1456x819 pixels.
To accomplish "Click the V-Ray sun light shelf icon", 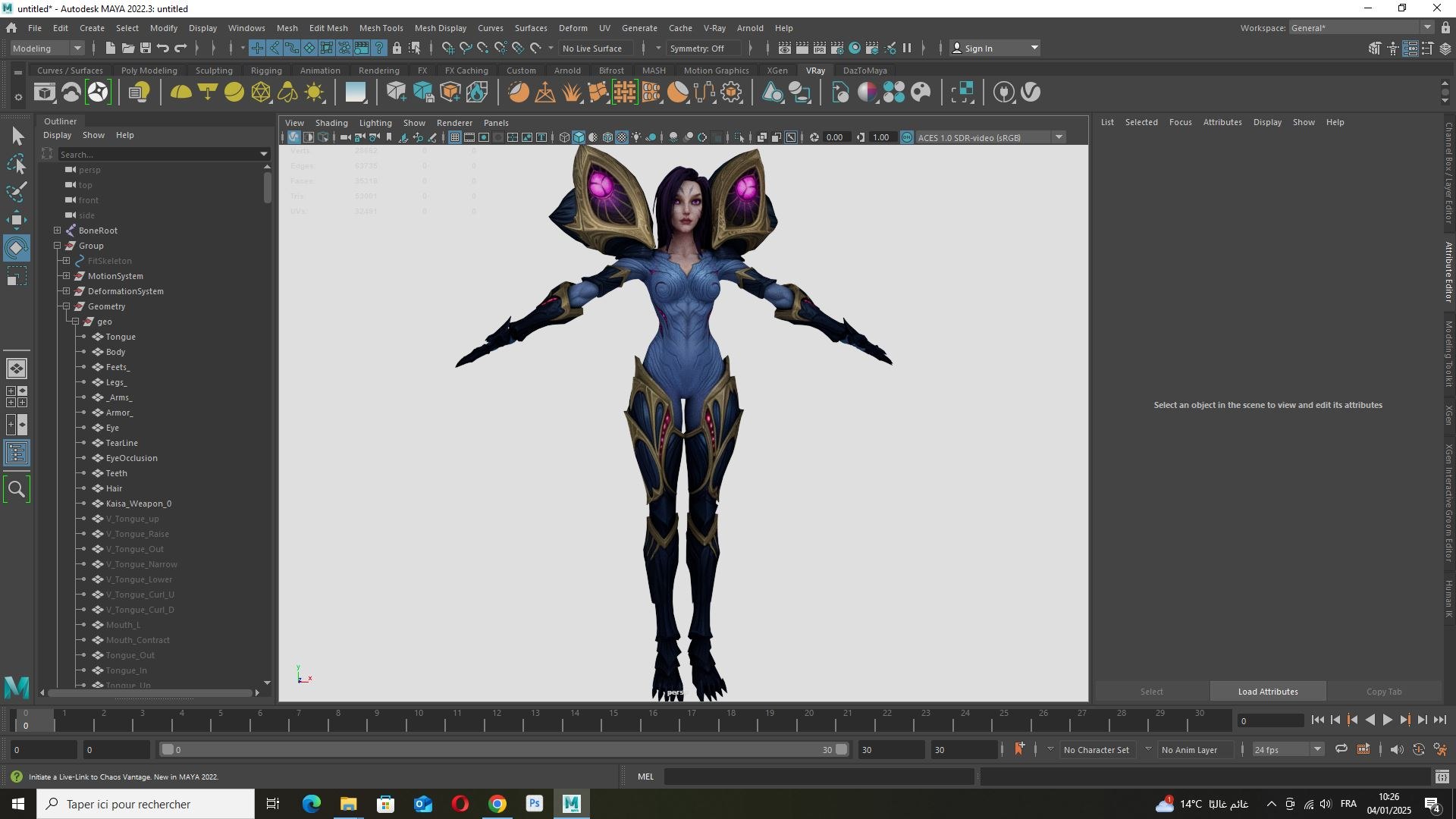I will 314,93.
